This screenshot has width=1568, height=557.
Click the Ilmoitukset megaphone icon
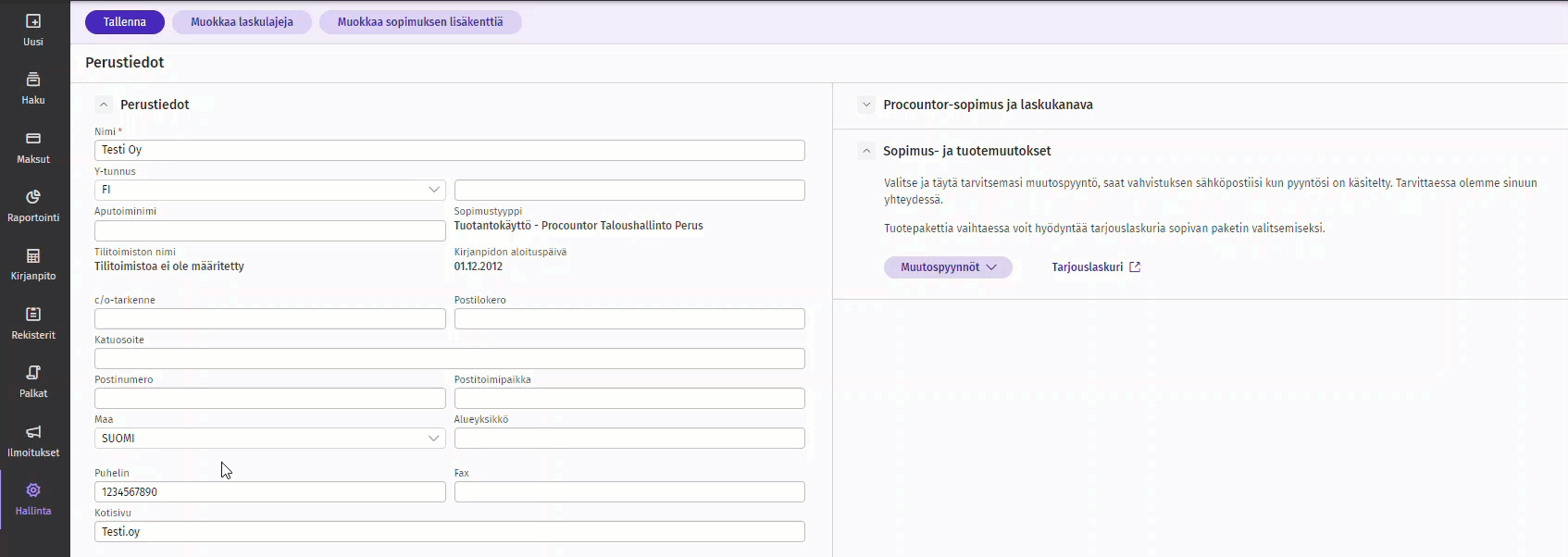point(33,432)
